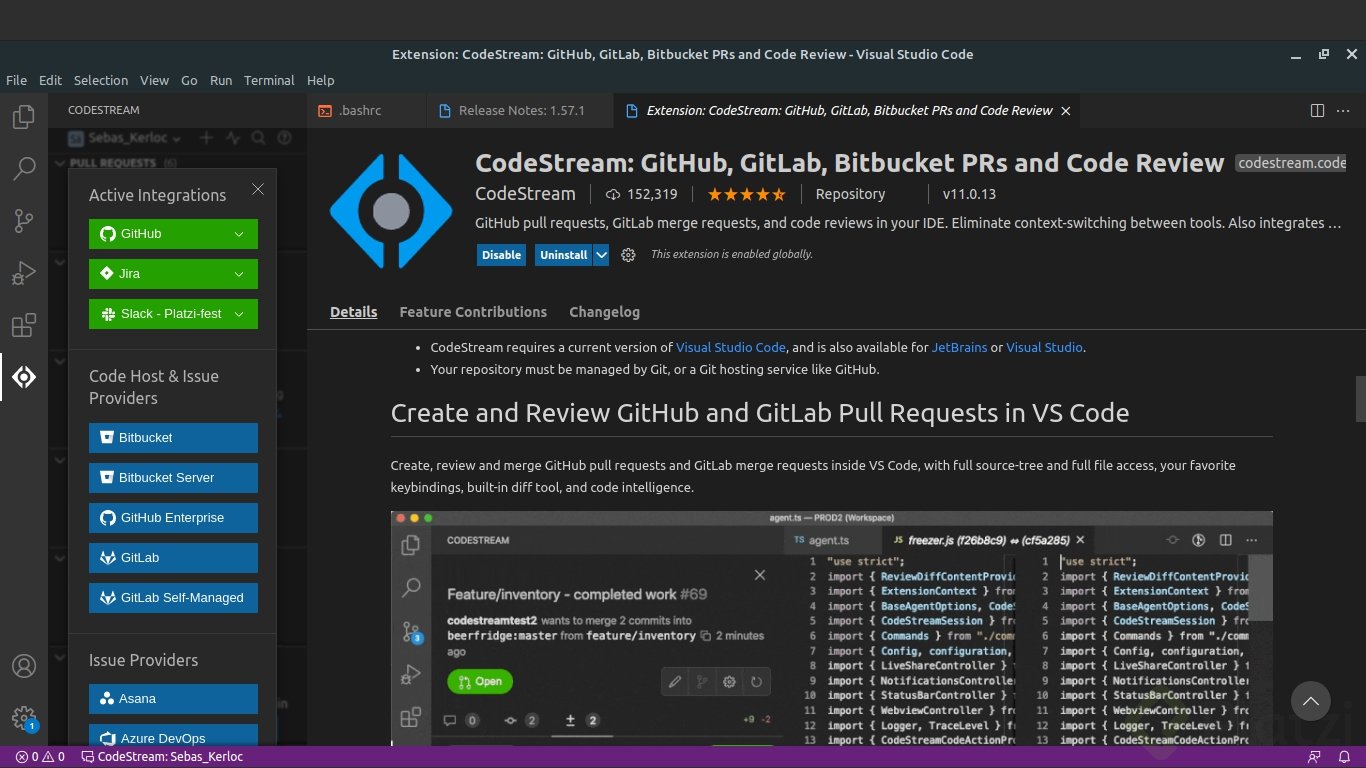
Task: Open the Terminal menu
Action: (x=268, y=80)
